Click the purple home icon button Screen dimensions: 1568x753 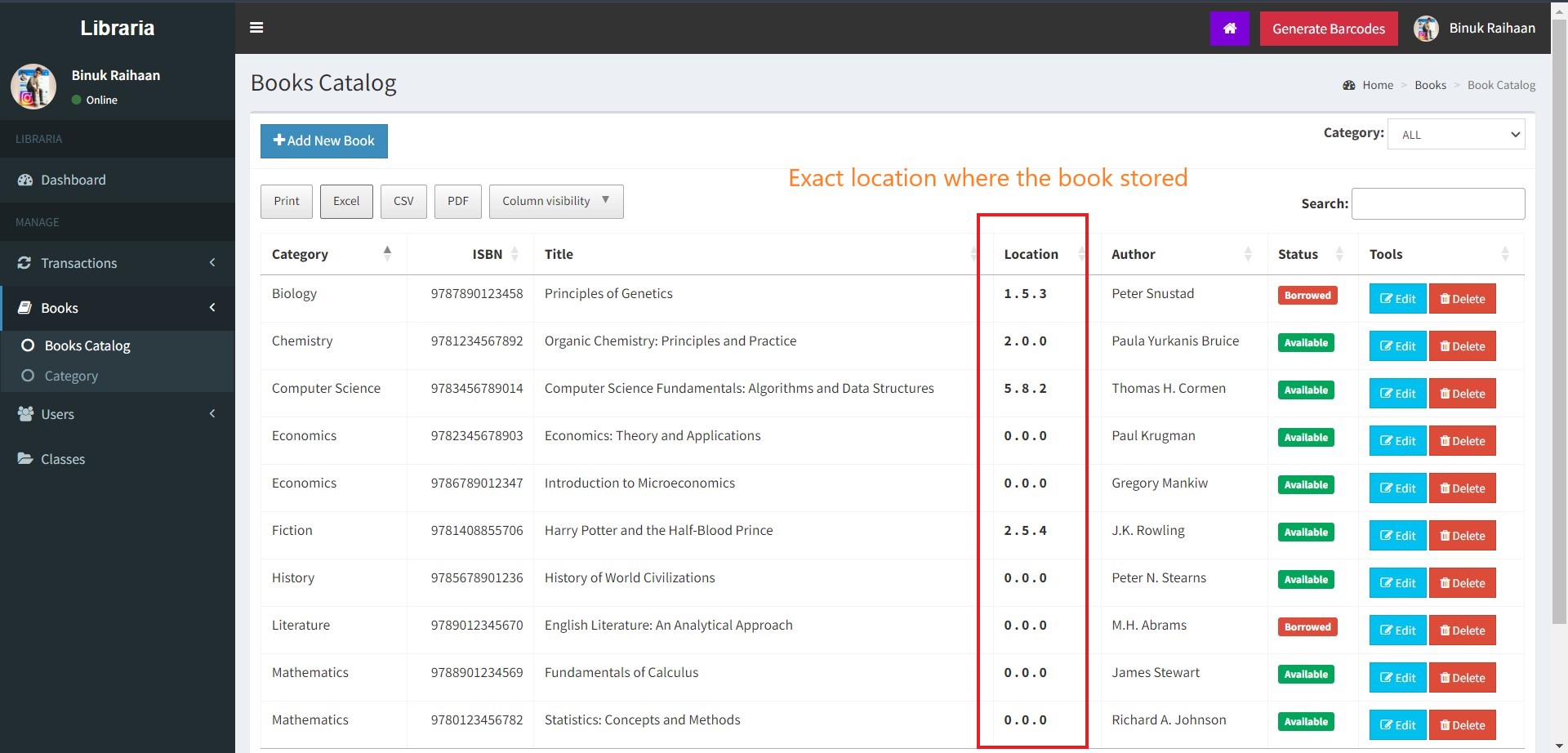(x=1230, y=29)
